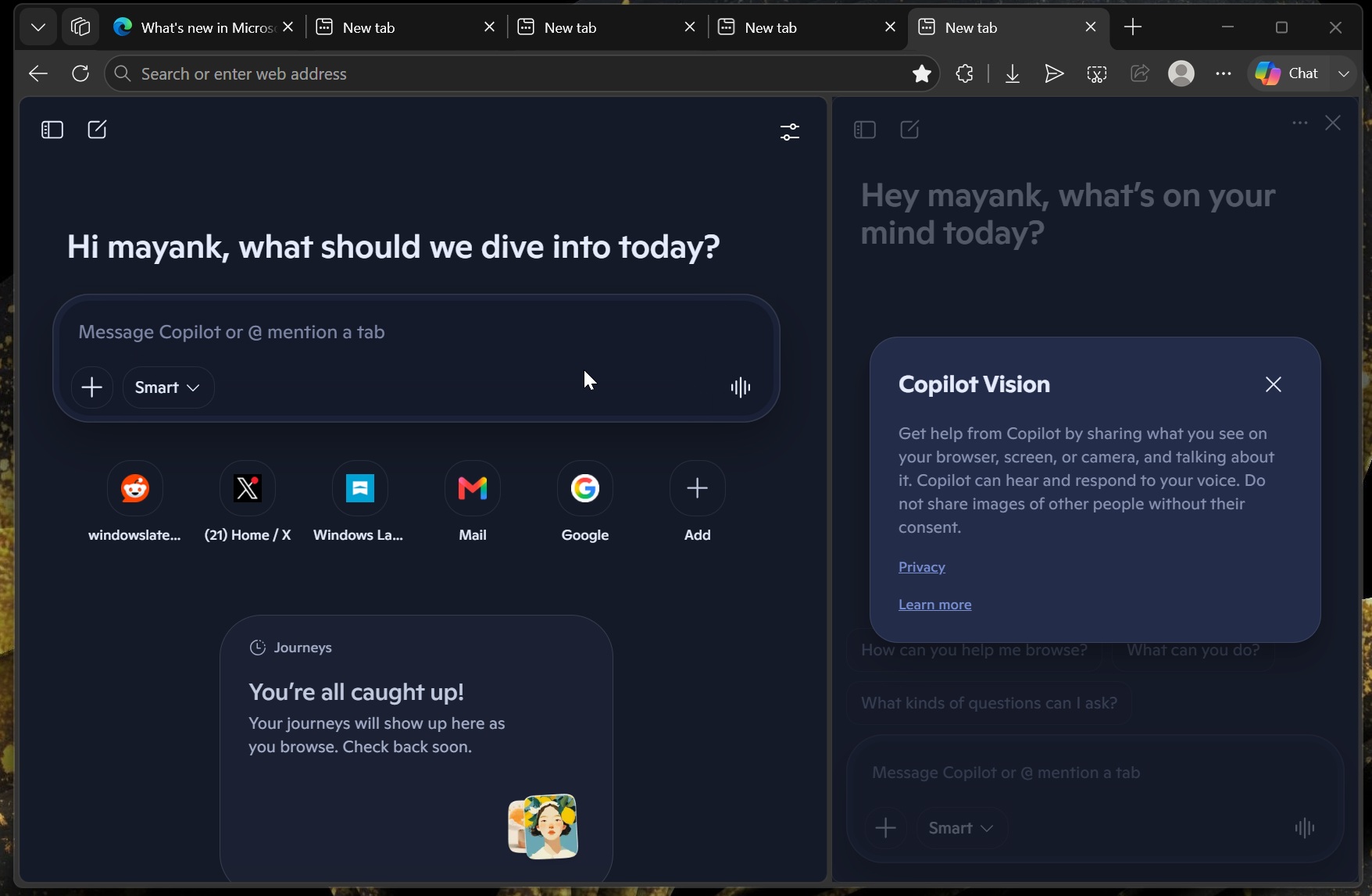1372x896 pixels.
Task: Click the side pane Message Copilot input field
Action: [1094, 773]
